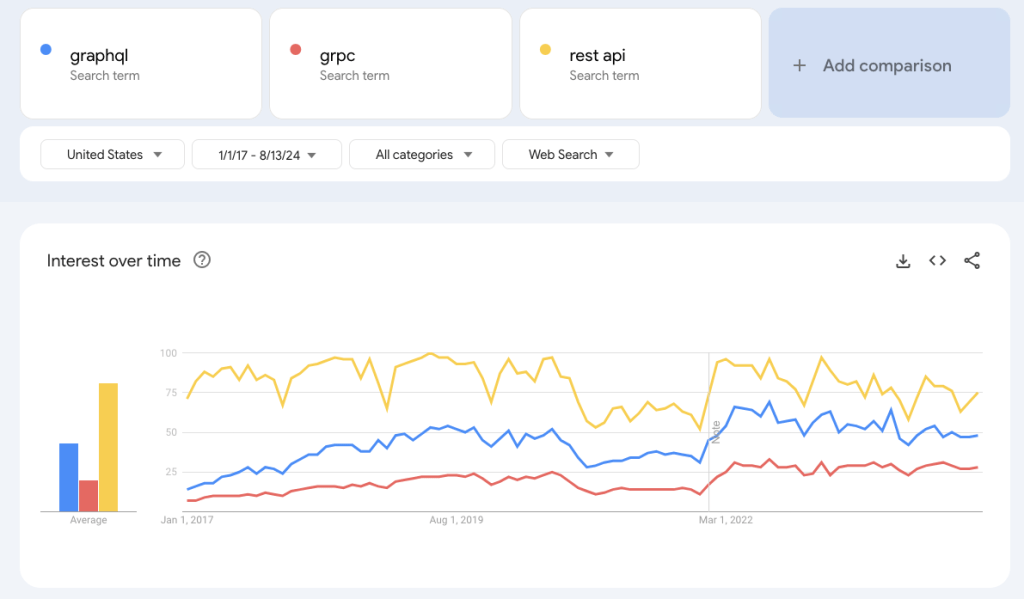Open help for Interest over time
Screen dimensions: 1024x599
202,261
